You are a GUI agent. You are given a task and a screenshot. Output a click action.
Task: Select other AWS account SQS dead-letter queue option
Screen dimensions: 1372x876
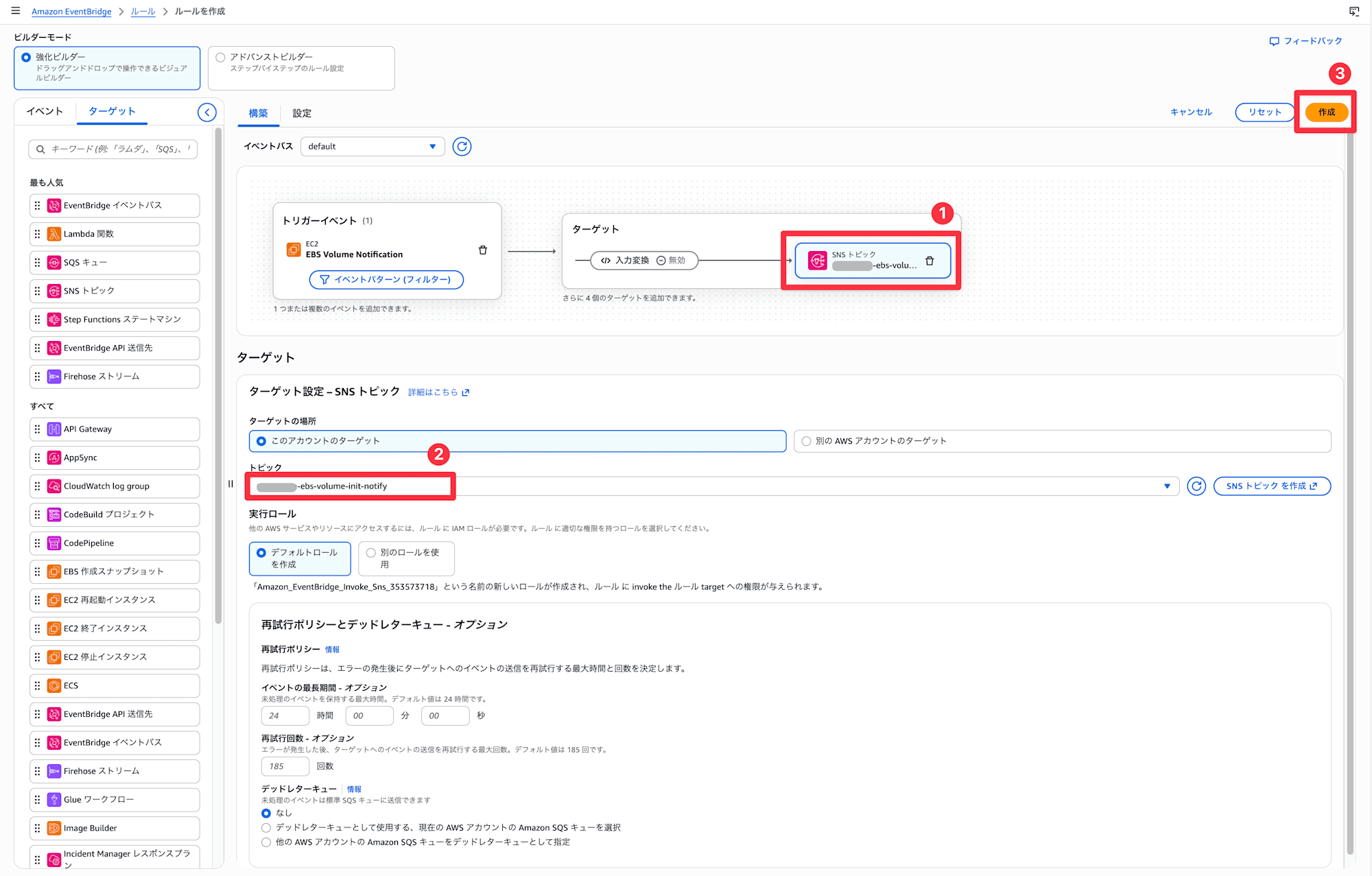(x=266, y=842)
